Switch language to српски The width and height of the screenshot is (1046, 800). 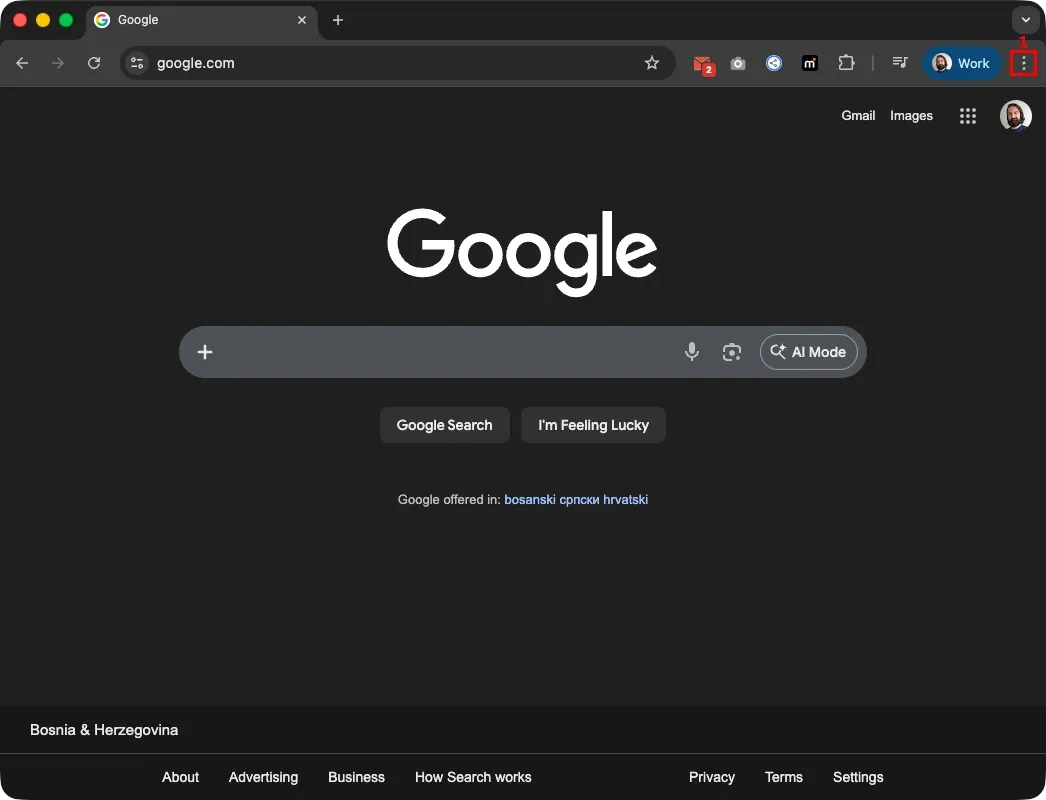pos(579,500)
